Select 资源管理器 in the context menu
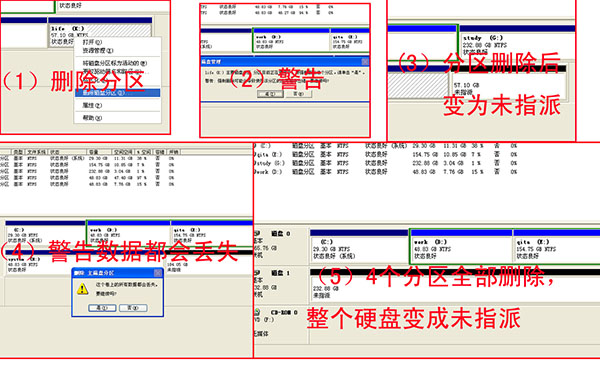The image size is (600, 375). click(98, 51)
